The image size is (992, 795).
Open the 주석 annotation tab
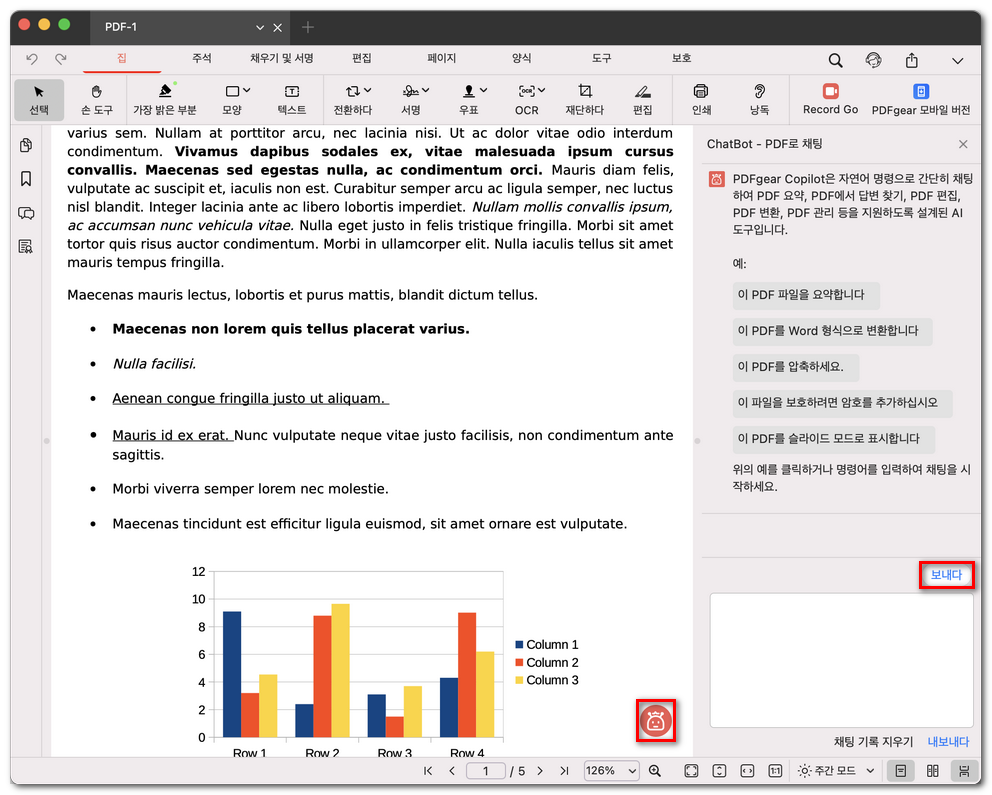click(x=201, y=58)
